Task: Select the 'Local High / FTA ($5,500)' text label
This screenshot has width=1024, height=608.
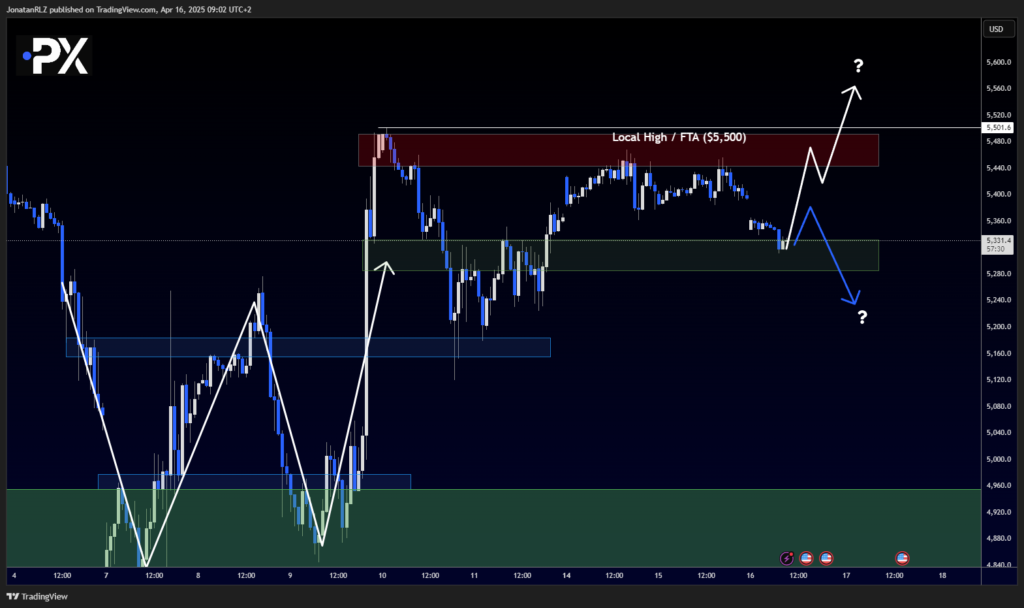Action: point(679,137)
